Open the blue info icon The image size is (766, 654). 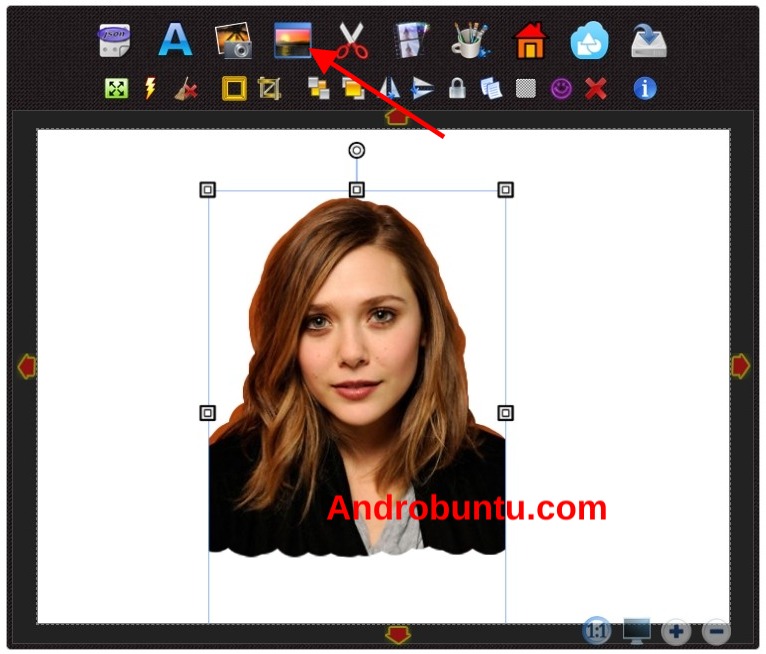pos(645,88)
